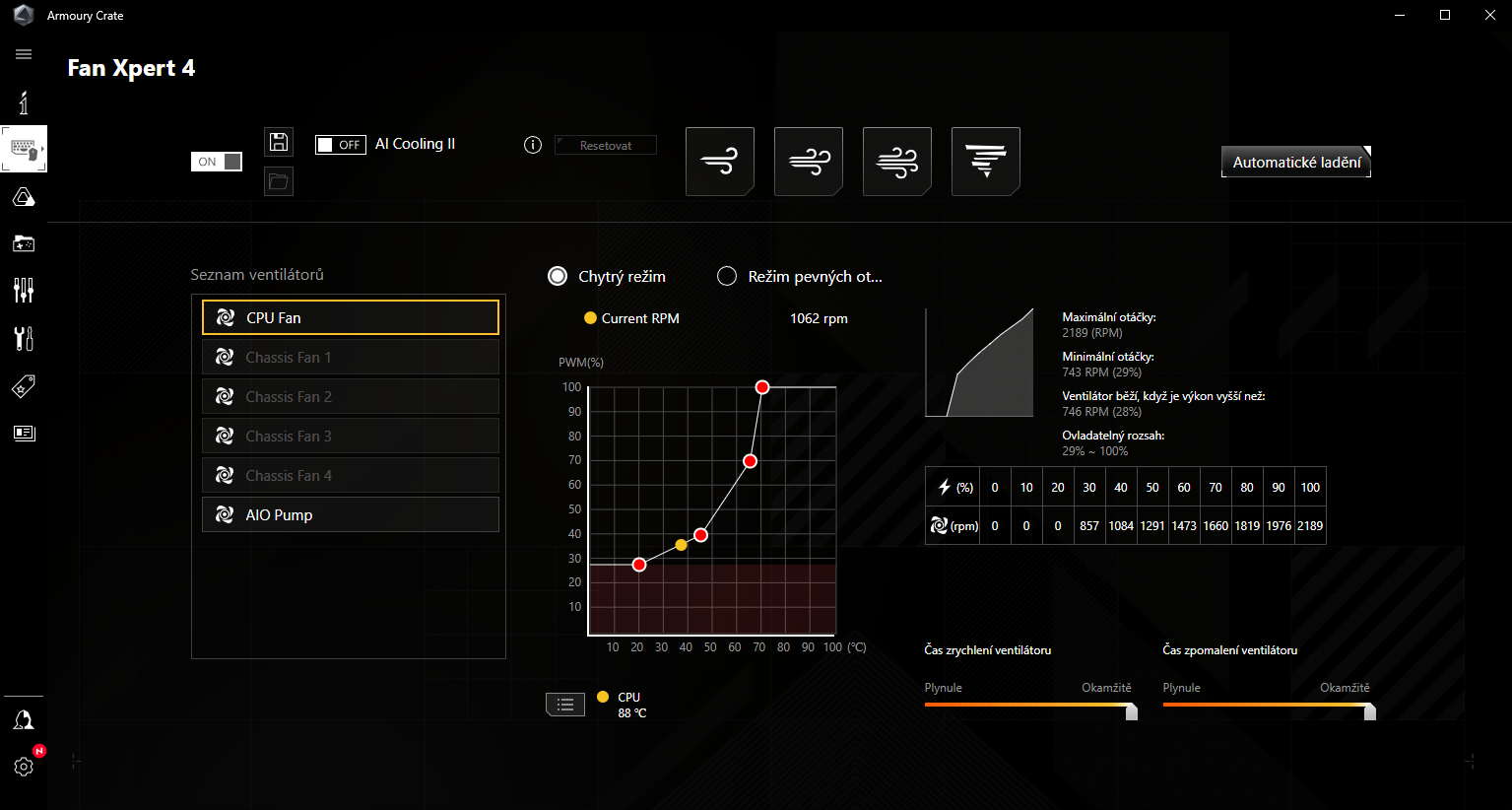1512x810 pixels.
Task: Click the fan icon beside CPU Fan
Action: pos(226,317)
